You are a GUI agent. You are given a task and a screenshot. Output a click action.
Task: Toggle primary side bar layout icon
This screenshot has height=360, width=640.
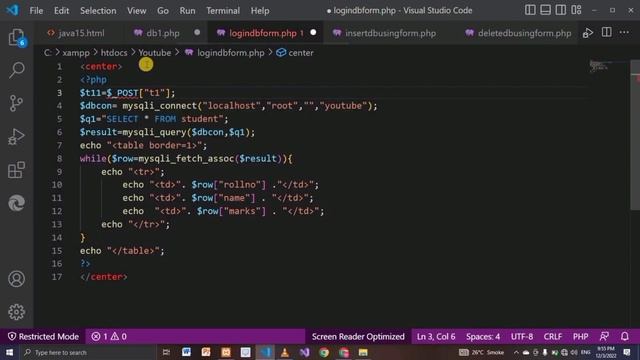(x=530, y=10)
